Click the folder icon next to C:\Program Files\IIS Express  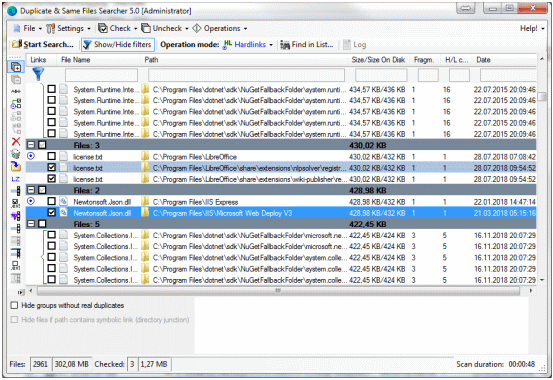pyautogui.click(x=145, y=202)
